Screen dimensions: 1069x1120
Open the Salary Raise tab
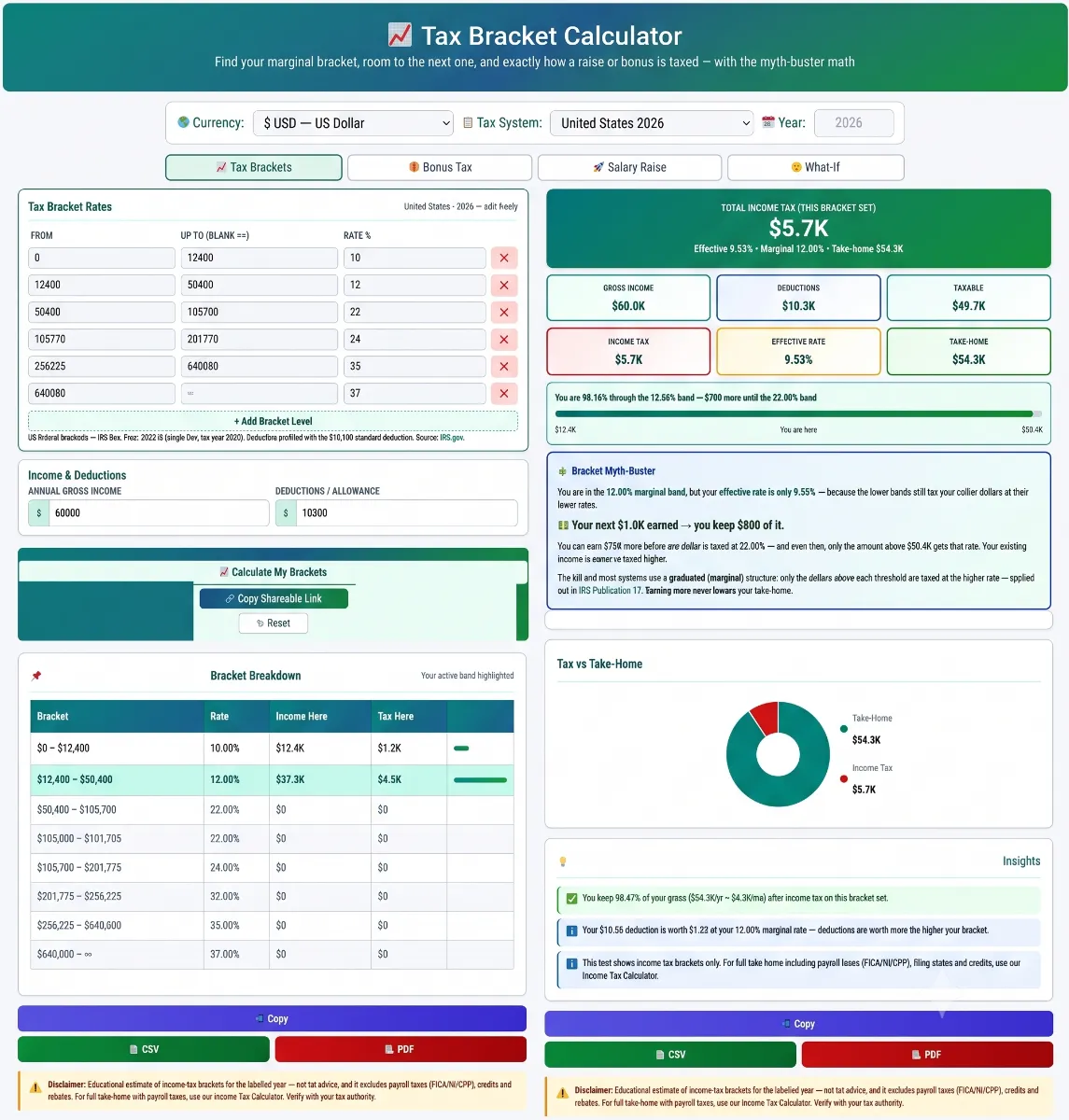click(629, 167)
